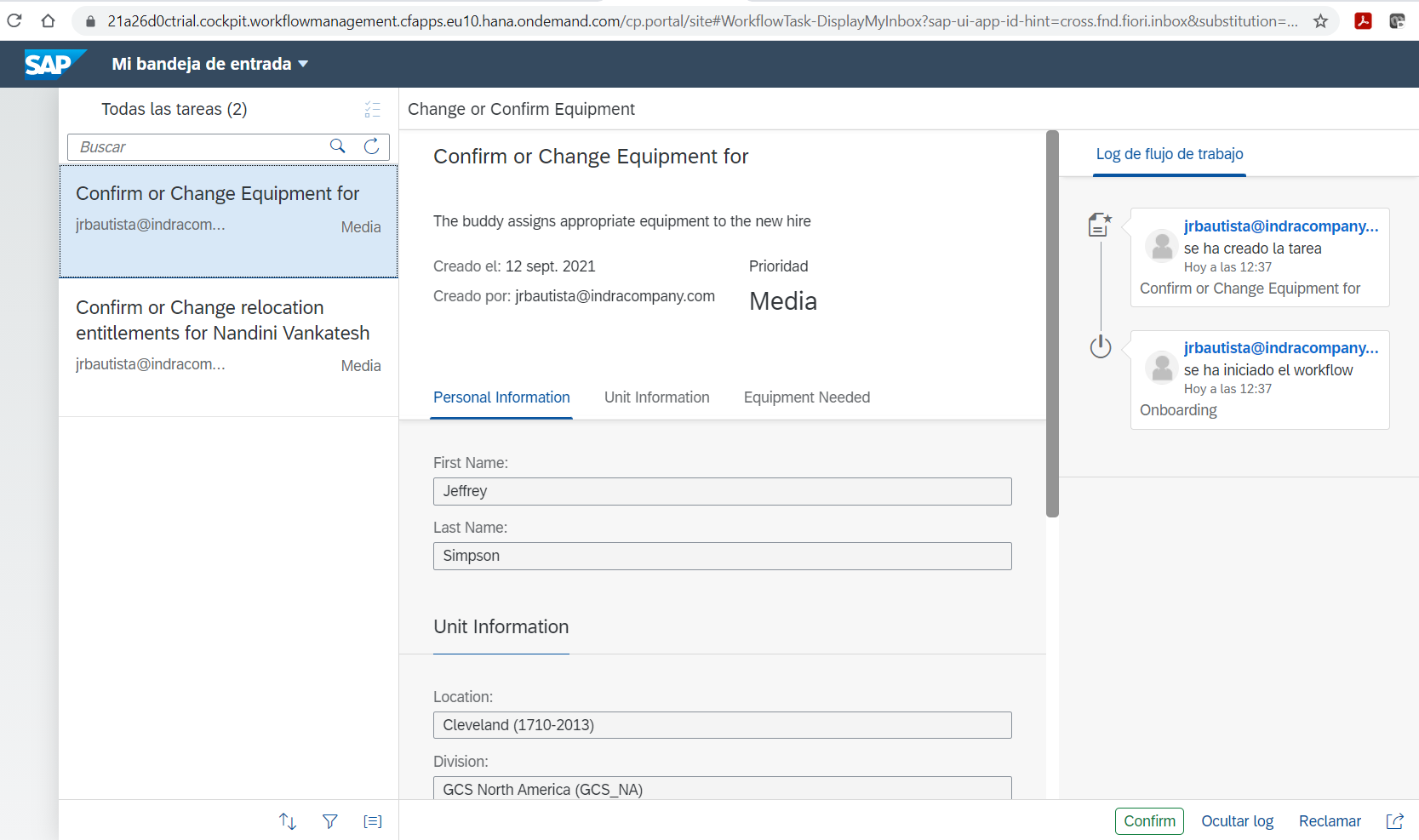Click Ocultar log to hide the log
This screenshot has height=840, width=1419.
(x=1237, y=821)
